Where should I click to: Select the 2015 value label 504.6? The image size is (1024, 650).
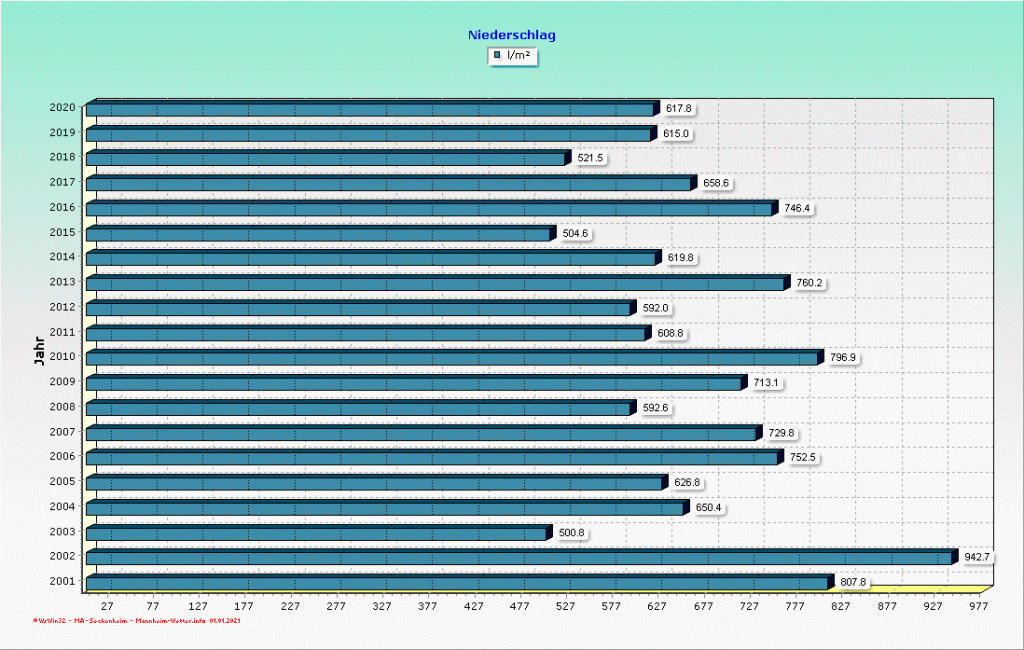click(x=575, y=233)
